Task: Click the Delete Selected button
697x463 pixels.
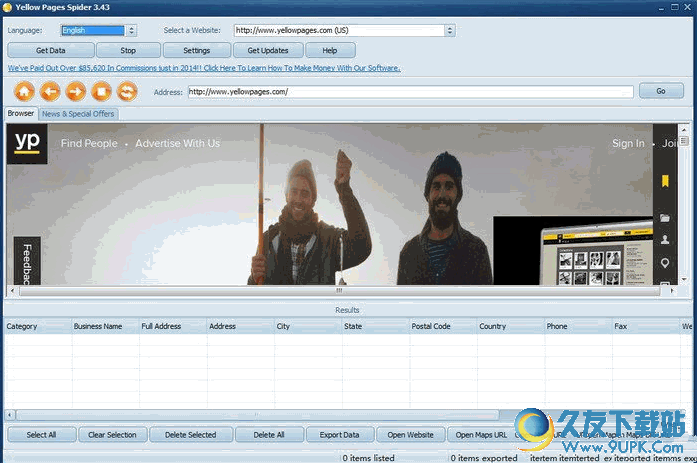Action: pos(191,435)
